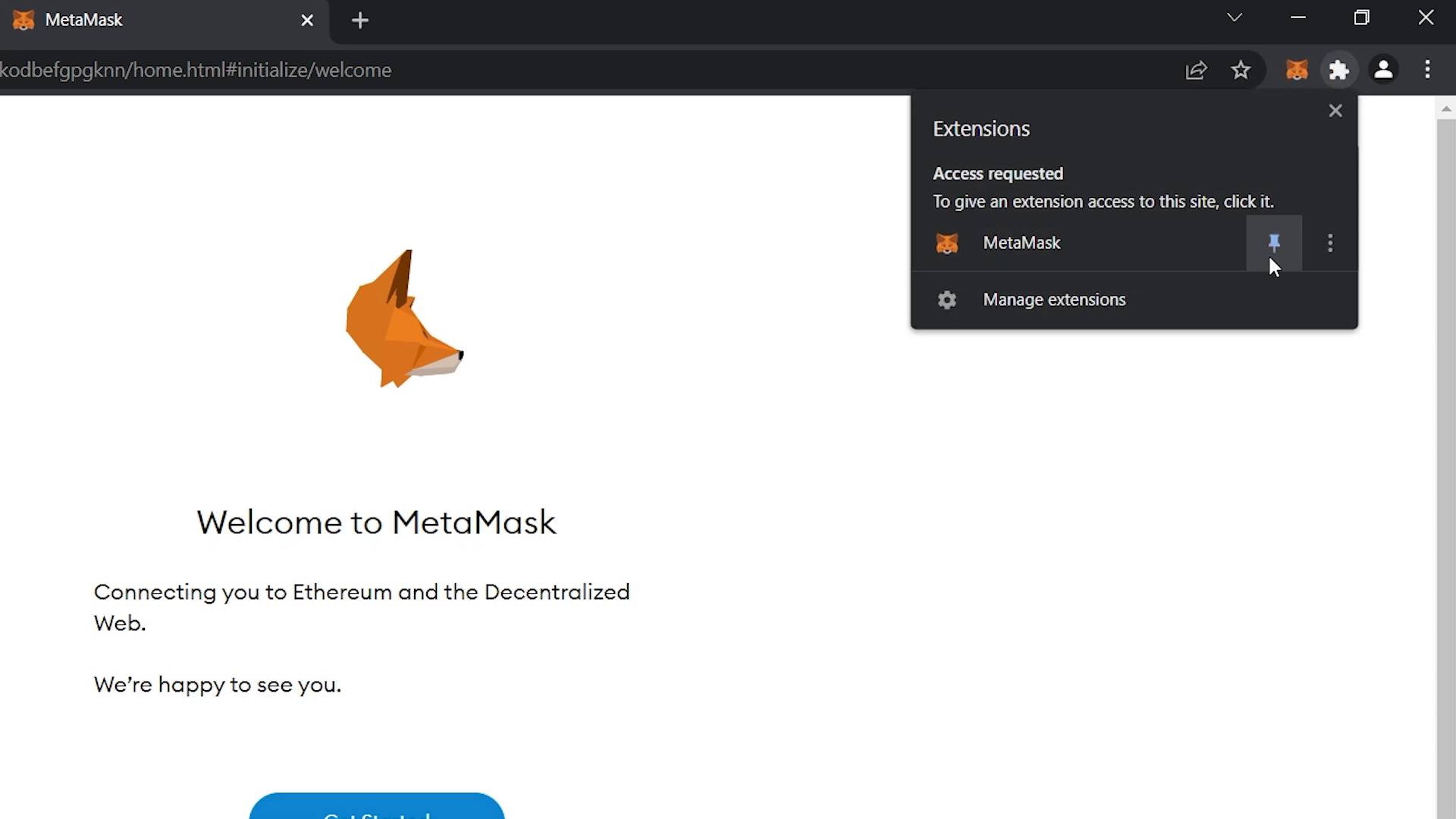The height and width of the screenshot is (819, 1456).
Task: Open the MetaMask fox extension icon
Action: pyautogui.click(x=1296, y=69)
